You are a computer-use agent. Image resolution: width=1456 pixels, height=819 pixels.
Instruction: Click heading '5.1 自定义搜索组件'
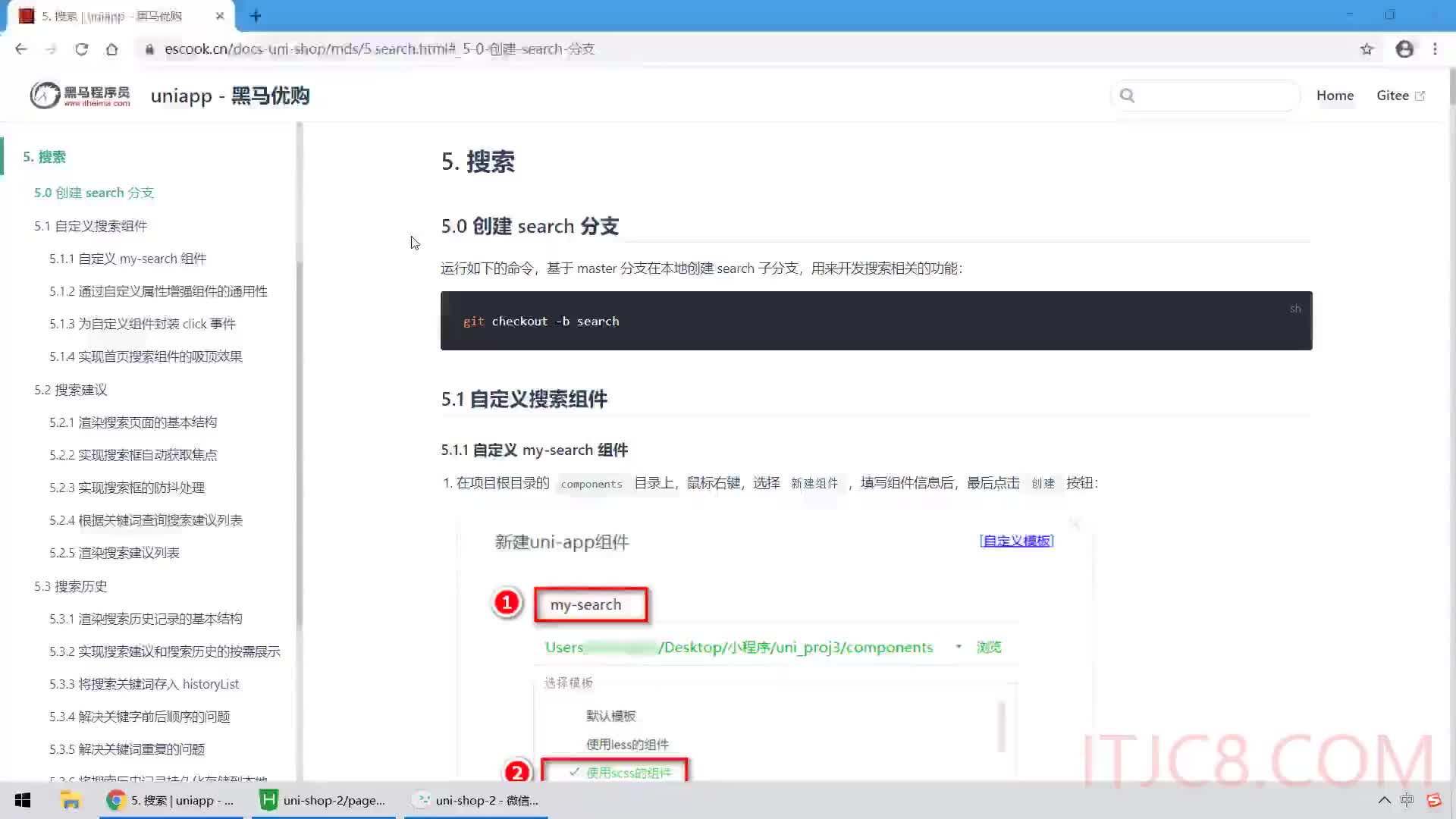pos(524,399)
